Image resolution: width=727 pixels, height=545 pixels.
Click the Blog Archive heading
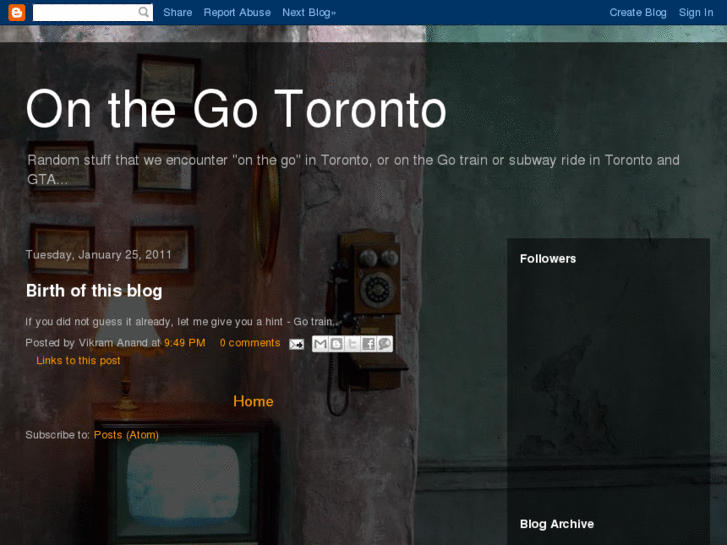556,524
